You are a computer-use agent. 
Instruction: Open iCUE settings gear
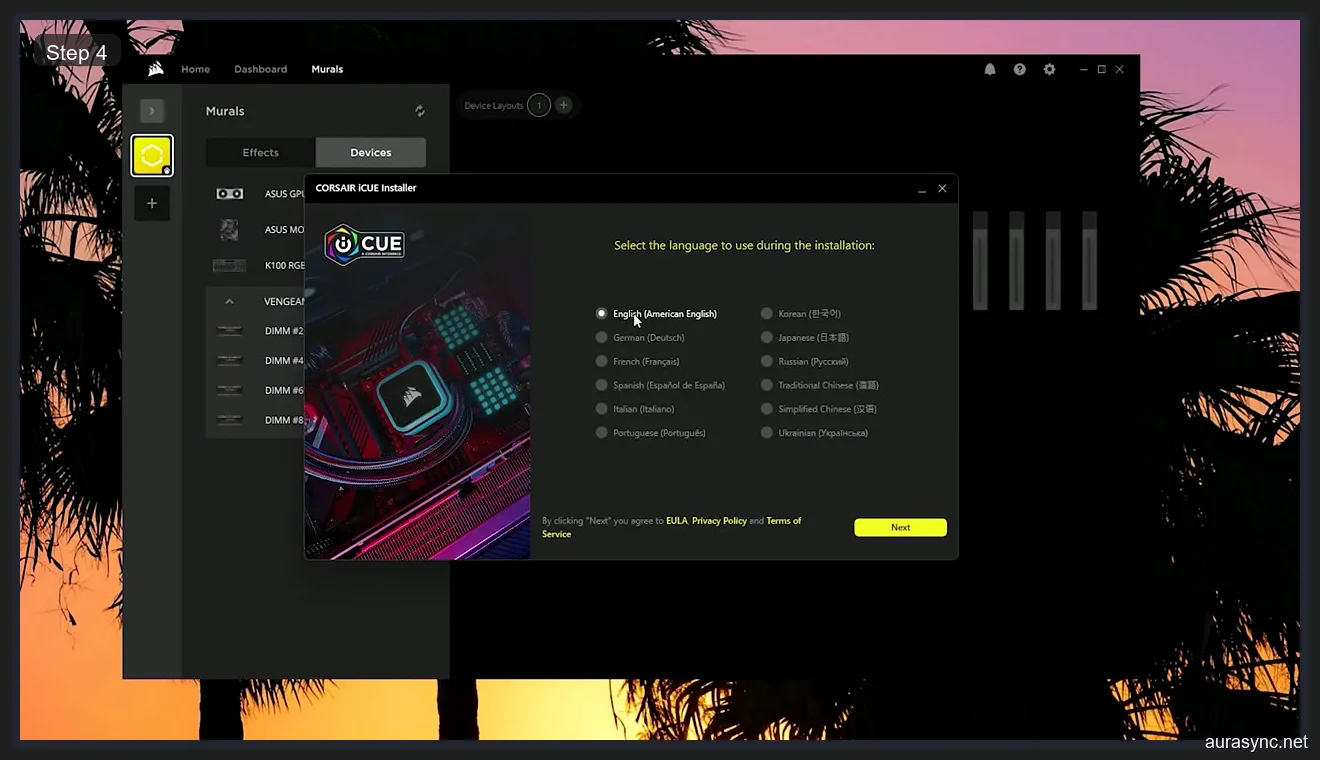click(x=1048, y=69)
